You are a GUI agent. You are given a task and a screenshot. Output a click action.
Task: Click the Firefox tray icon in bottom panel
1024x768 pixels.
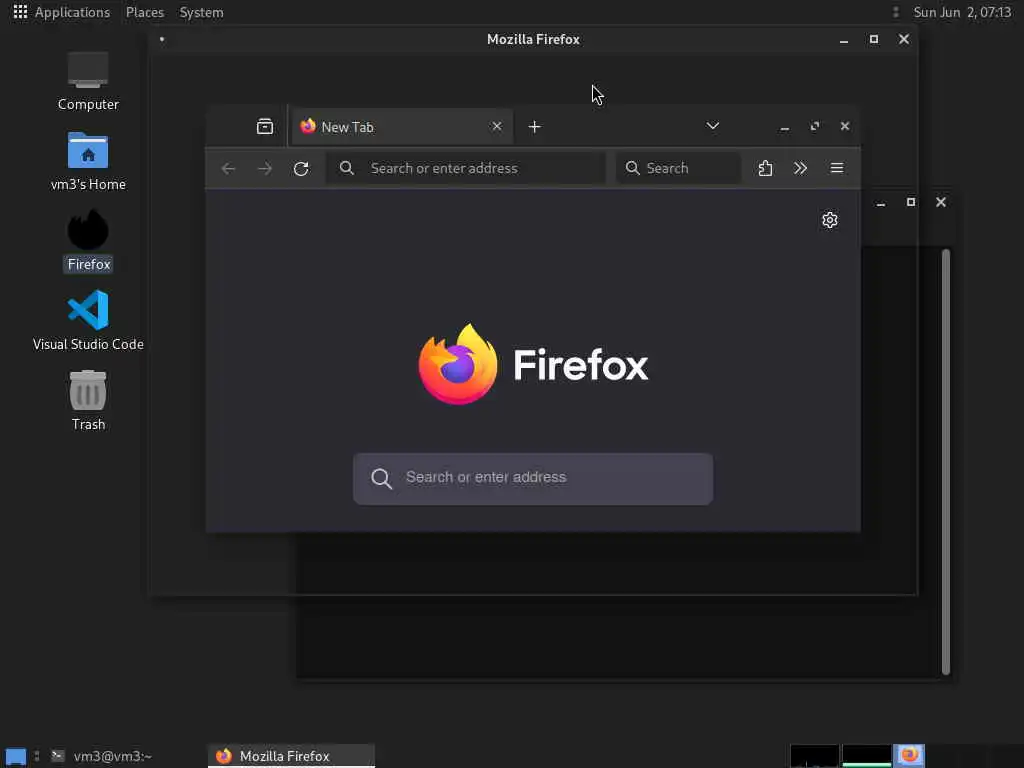point(909,756)
